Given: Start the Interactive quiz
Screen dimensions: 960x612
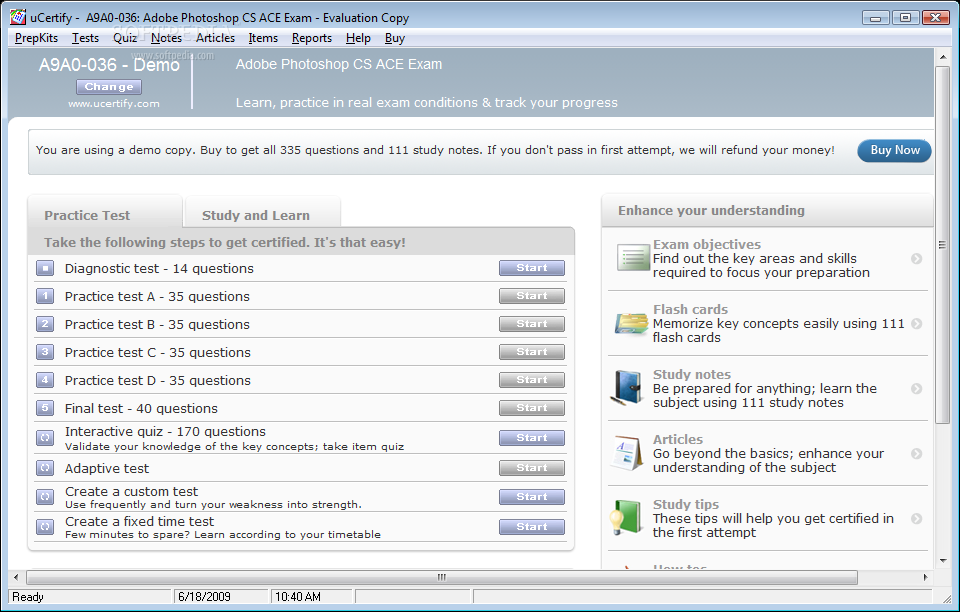Looking at the screenshot, I should [531, 438].
